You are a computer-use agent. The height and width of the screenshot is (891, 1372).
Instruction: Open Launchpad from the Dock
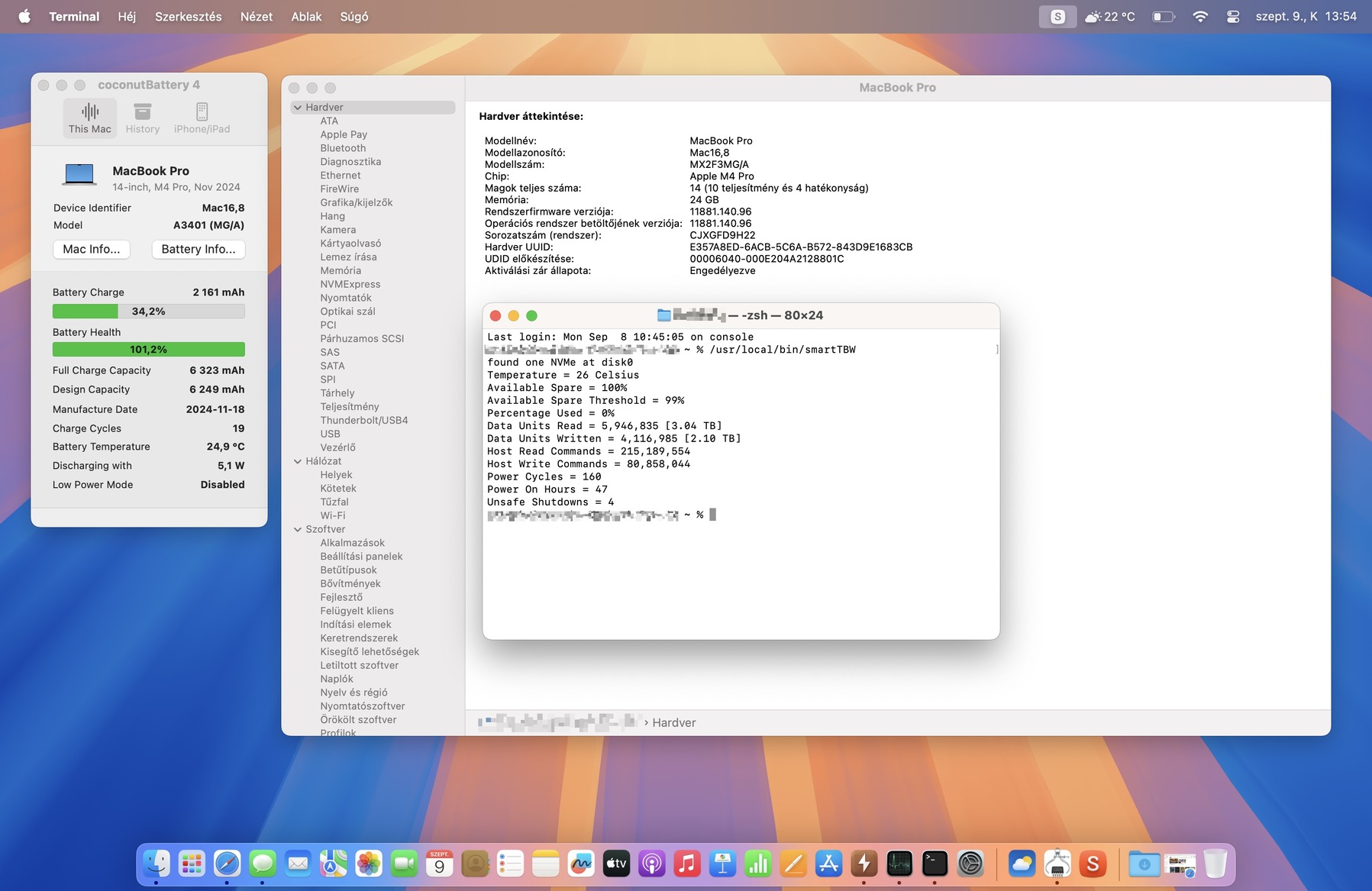click(x=192, y=864)
